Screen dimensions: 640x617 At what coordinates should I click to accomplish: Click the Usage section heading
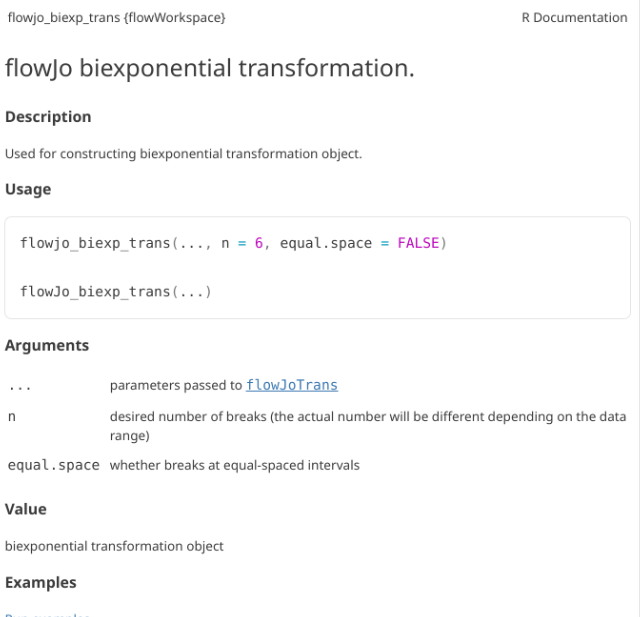[x=28, y=189]
